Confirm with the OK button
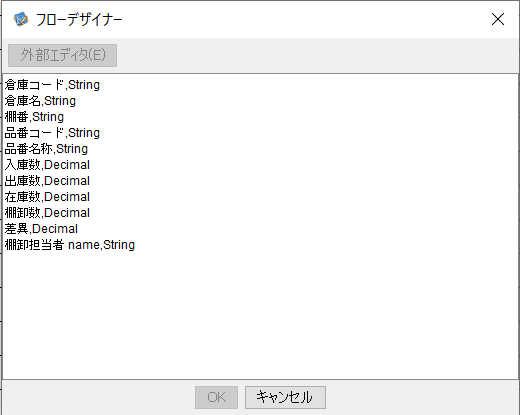Screen dimensions: 520x415 pyautogui.click(x=216, y=397)
